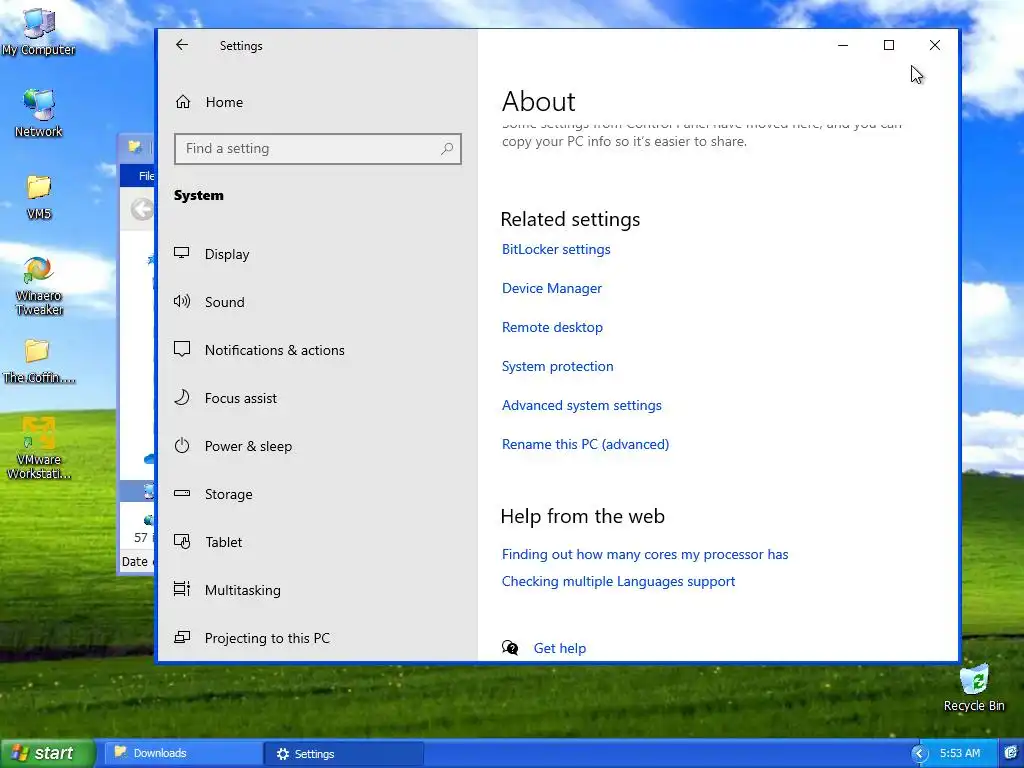Minimize the Settings window
This screenshot has width=1024, height=768.
[842, 45]
